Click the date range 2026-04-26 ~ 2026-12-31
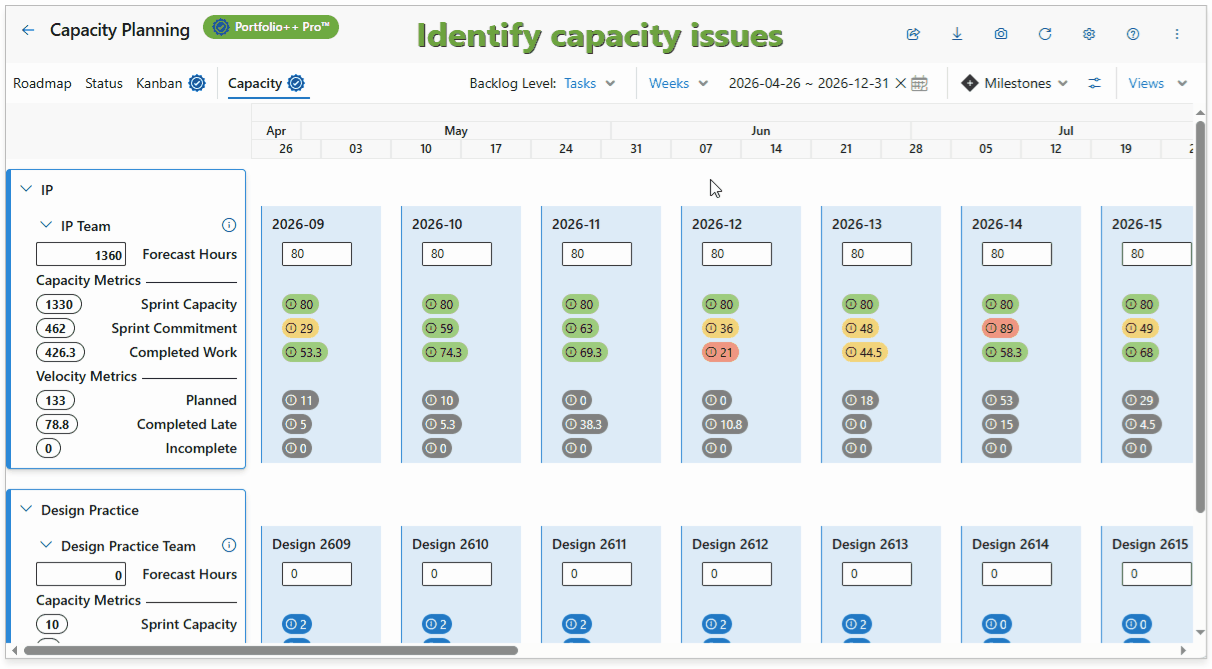 (x=809, y=83)
